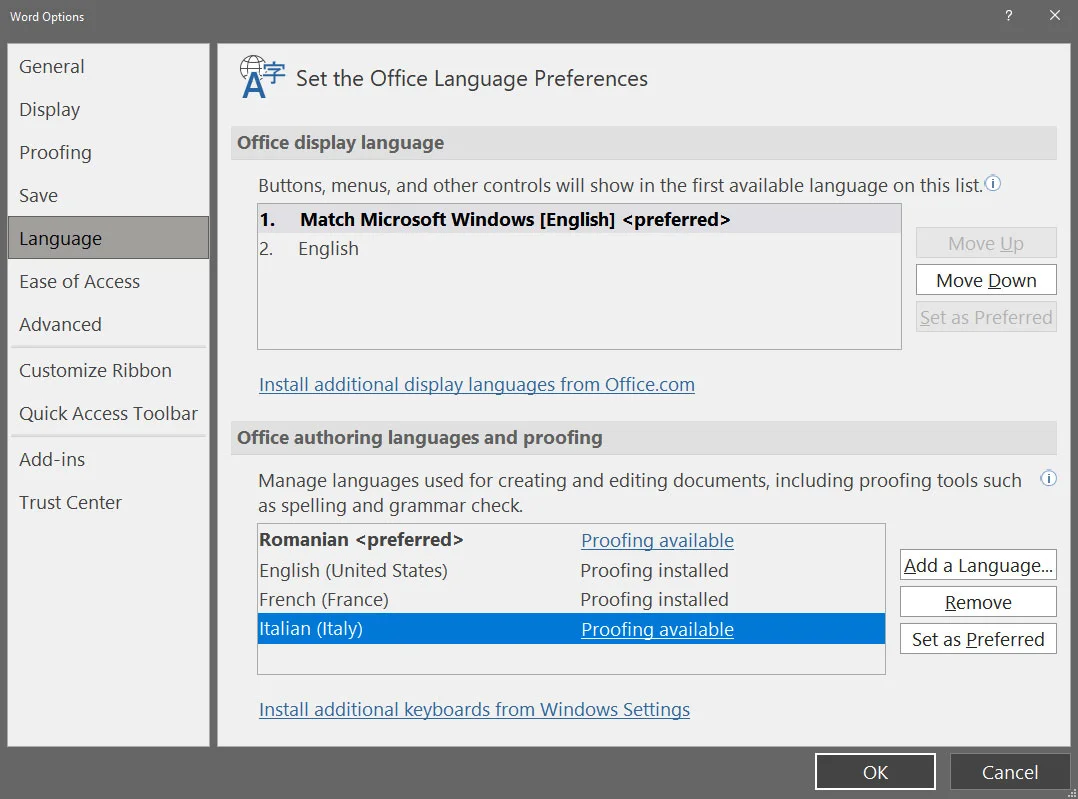Click the Help question mark in title bar
Image resolution: width=1078 pixels, height=799 pixels.
(1009, 16)
